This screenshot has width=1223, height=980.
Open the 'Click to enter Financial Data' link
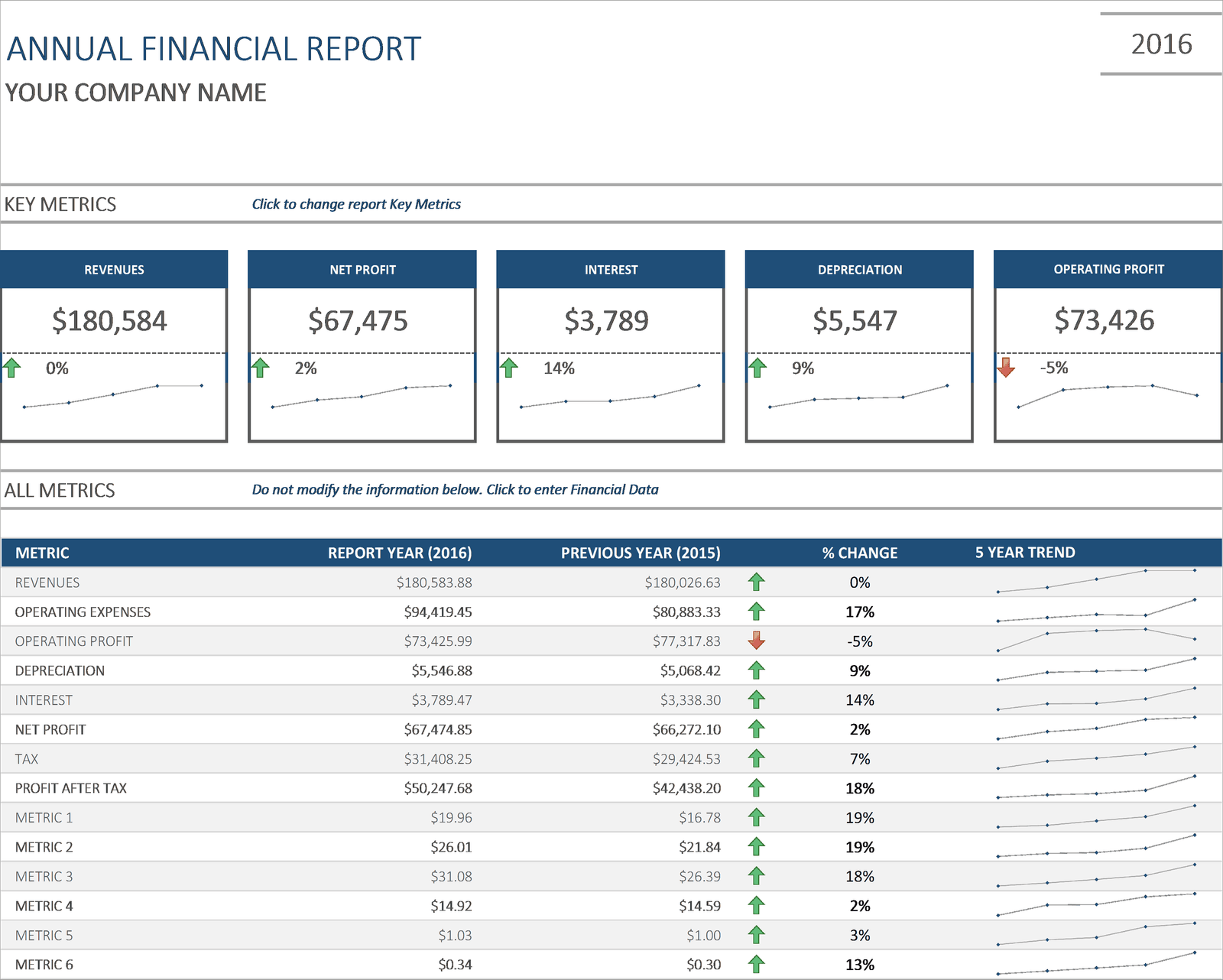pyautogui.click(x=573, y=489)
